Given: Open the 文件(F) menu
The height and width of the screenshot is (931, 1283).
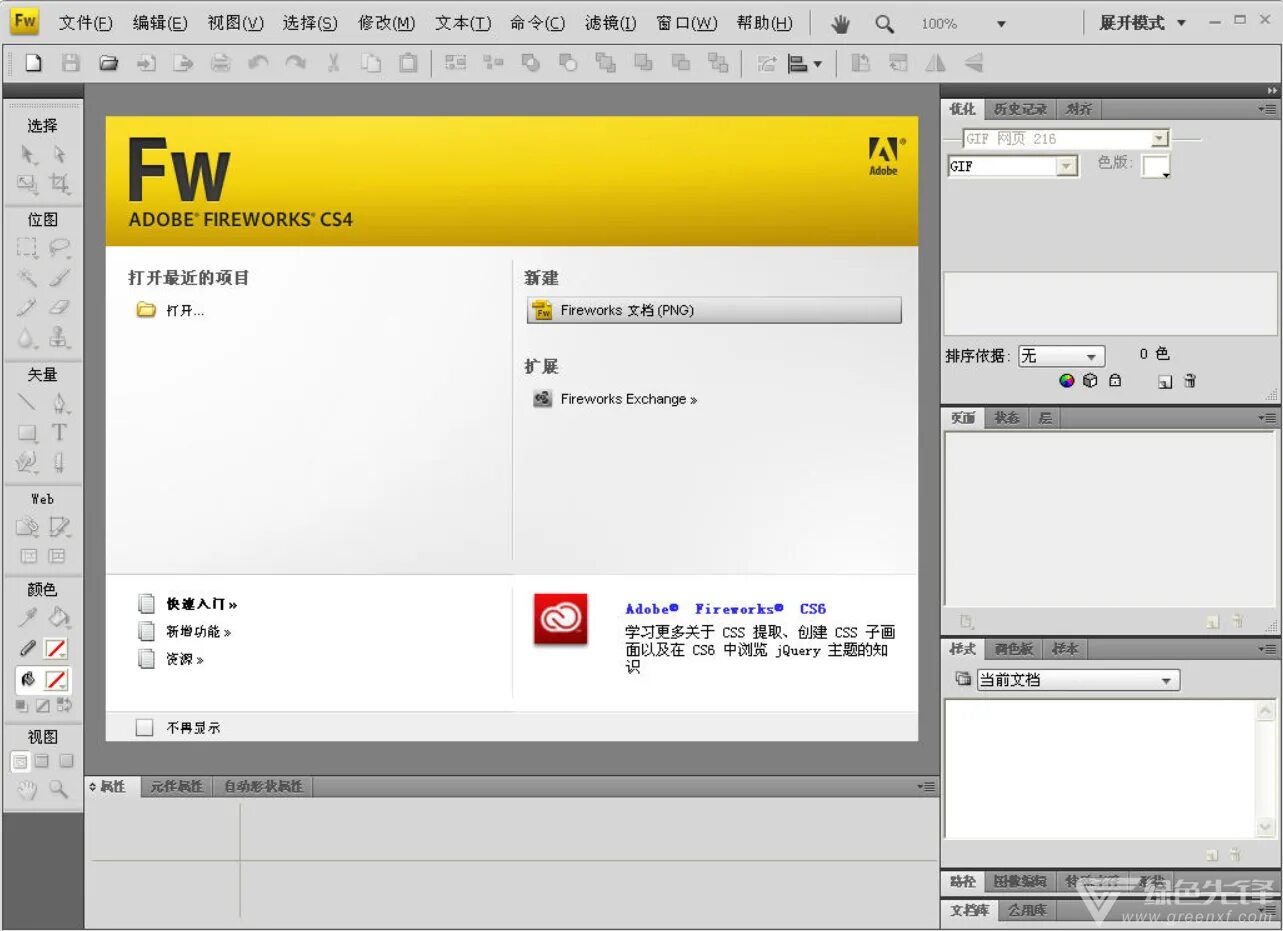Looking at the screenshot, I should [85, 23].
